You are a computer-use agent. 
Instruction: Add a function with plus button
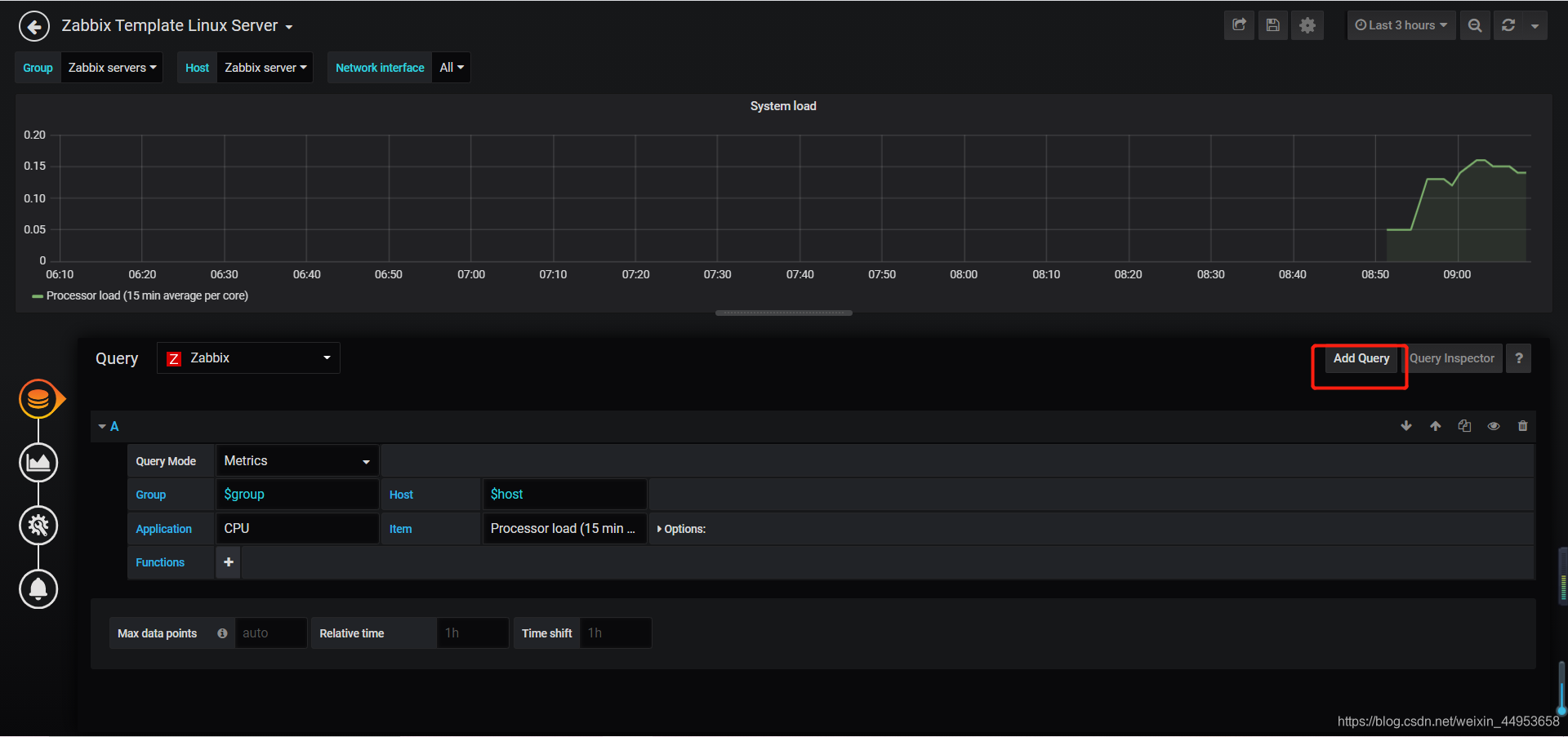229,562
